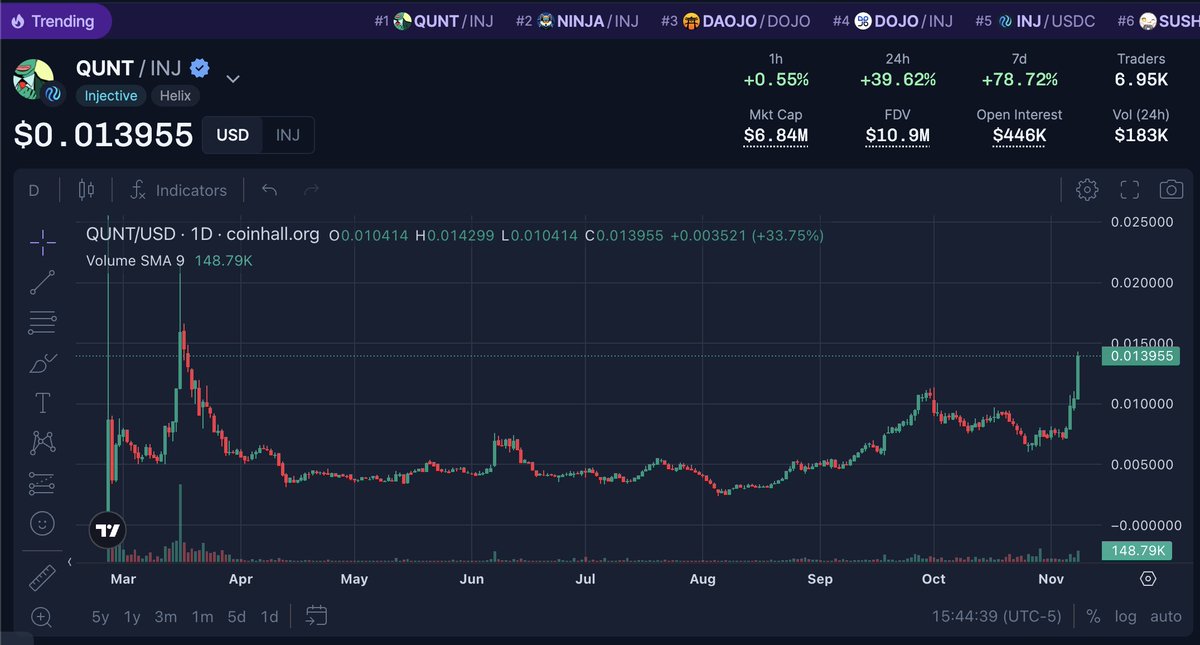Open the Fibonacci retracement tool

tap(42, 322)
